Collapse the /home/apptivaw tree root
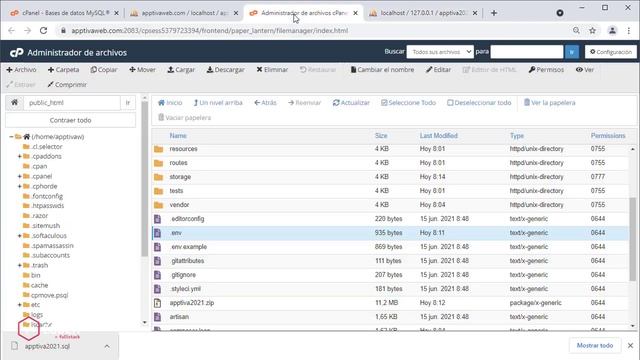Viewport: 640px width, 360px height. click(x=11, y=137)
